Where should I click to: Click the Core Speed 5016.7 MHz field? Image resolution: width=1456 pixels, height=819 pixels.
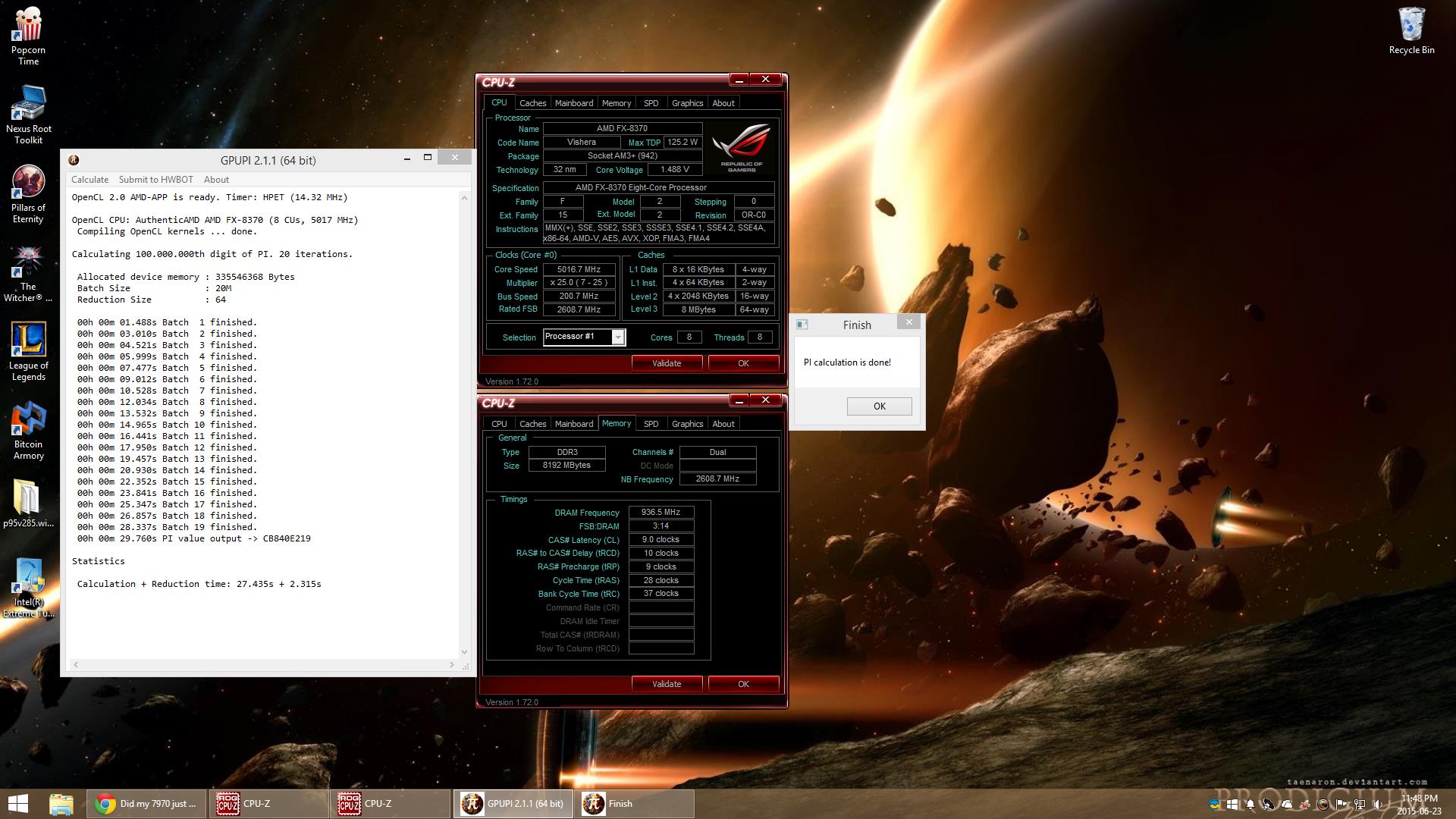[x=579, y=269]
